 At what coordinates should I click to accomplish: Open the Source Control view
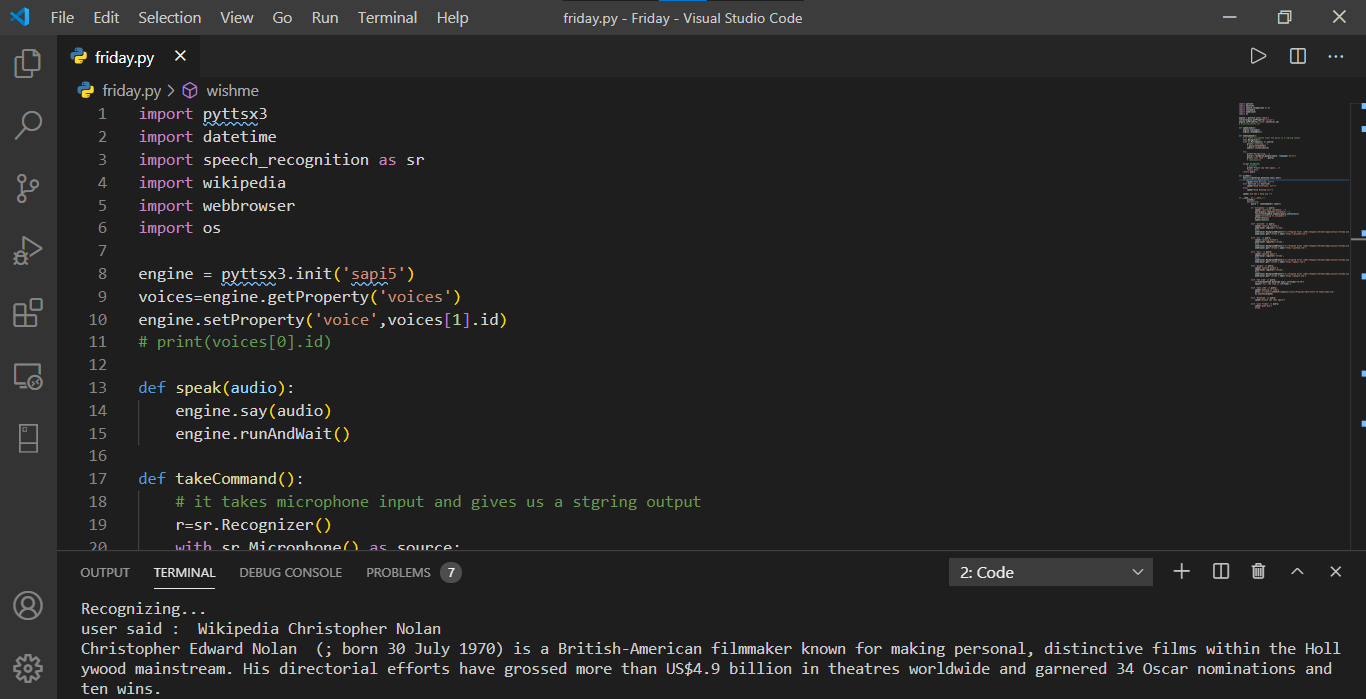coord(28,188)
